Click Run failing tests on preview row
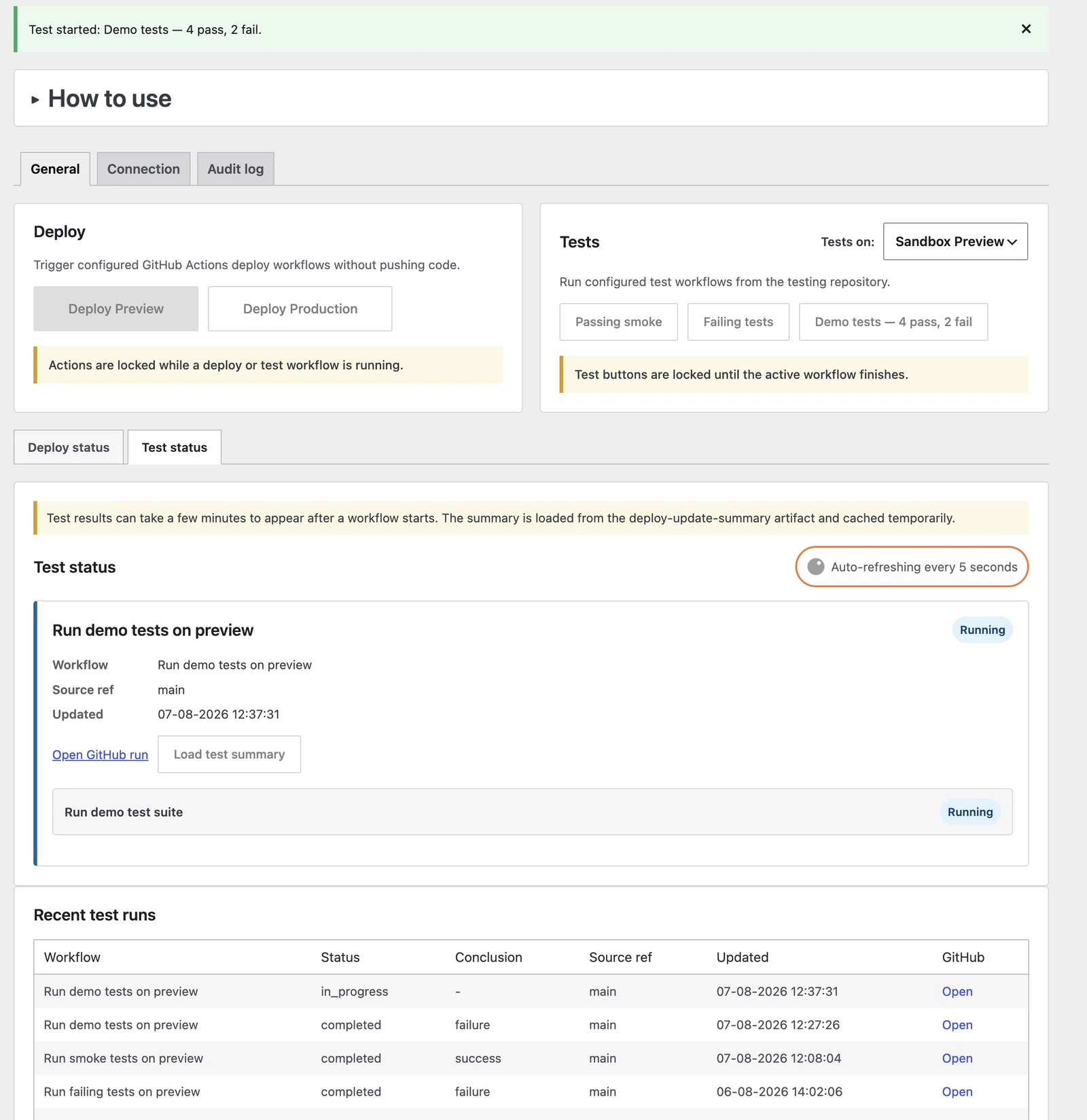 tap(531, 1091)
